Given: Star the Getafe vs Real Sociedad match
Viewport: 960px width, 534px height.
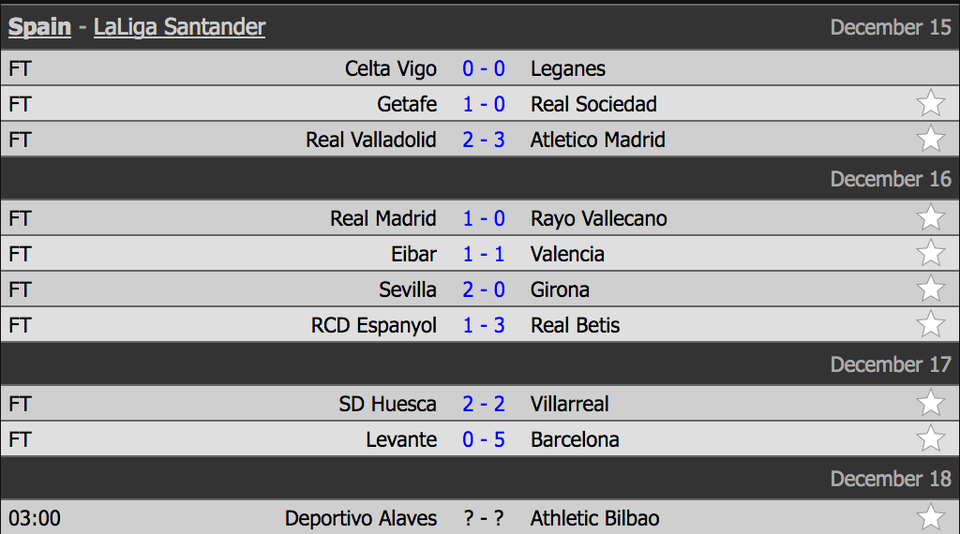Looking at the screenshot, I should [930, 103].
